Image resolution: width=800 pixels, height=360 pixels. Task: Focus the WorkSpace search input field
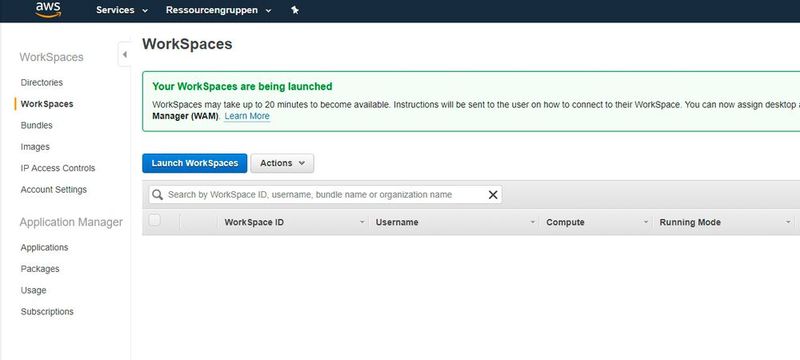[x=325, y=195]
